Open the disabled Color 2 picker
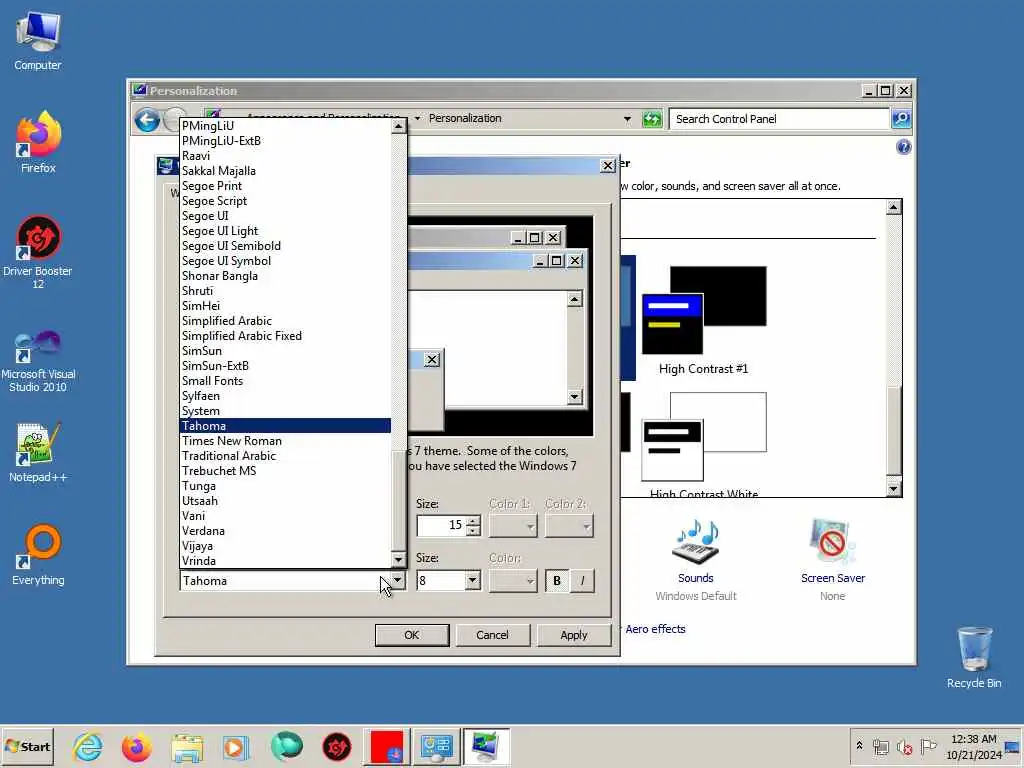 click(569, 526)
